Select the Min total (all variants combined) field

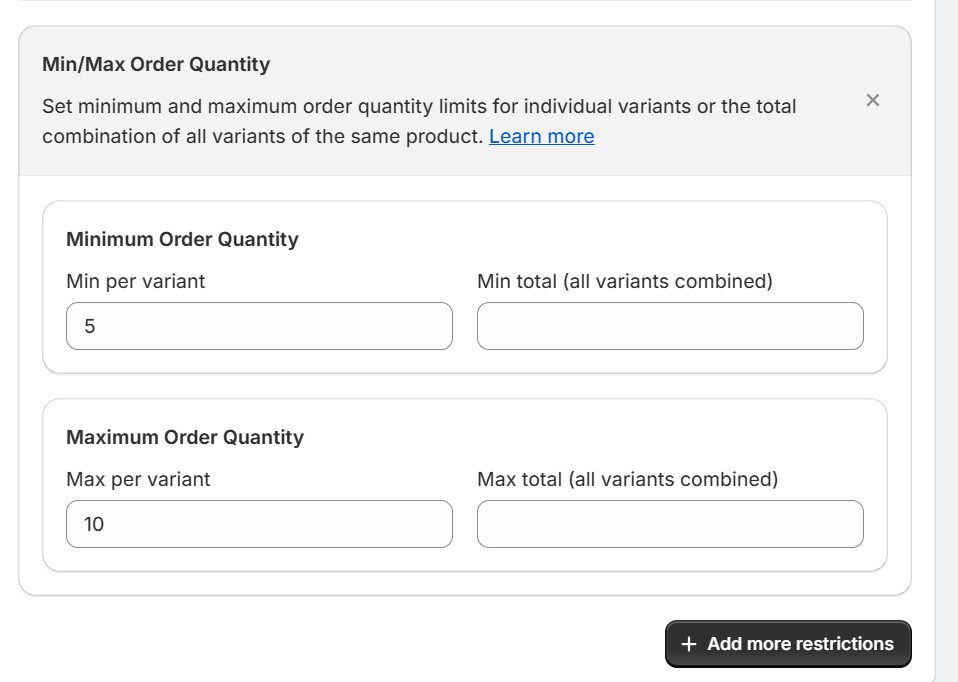pos(671,325)
